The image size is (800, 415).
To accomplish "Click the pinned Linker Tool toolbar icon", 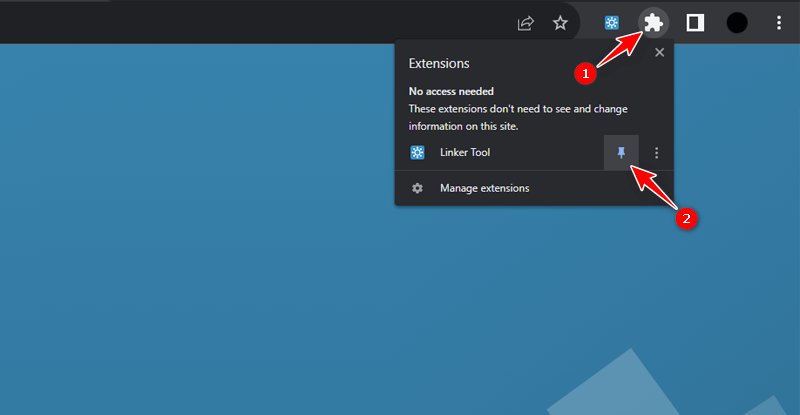I will (x=612, y=23).
